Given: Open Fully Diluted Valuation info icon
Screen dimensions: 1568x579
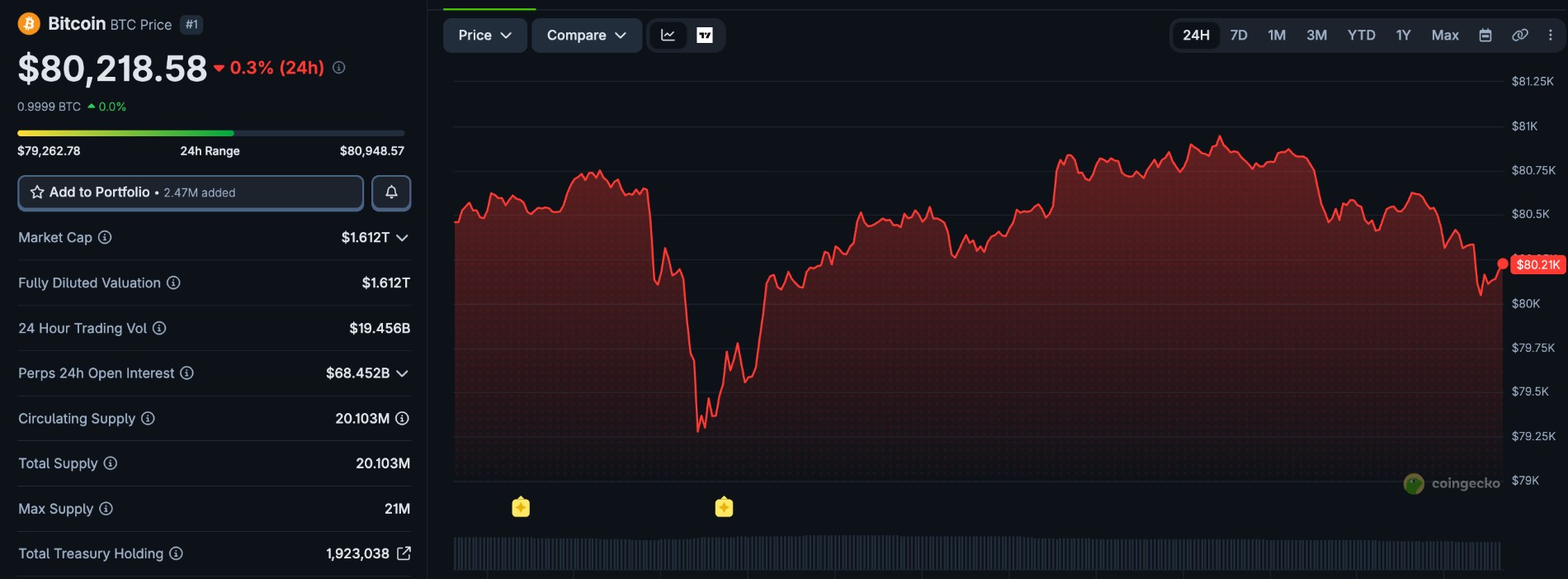Looking at the screenshot, I should pos(173,282).
